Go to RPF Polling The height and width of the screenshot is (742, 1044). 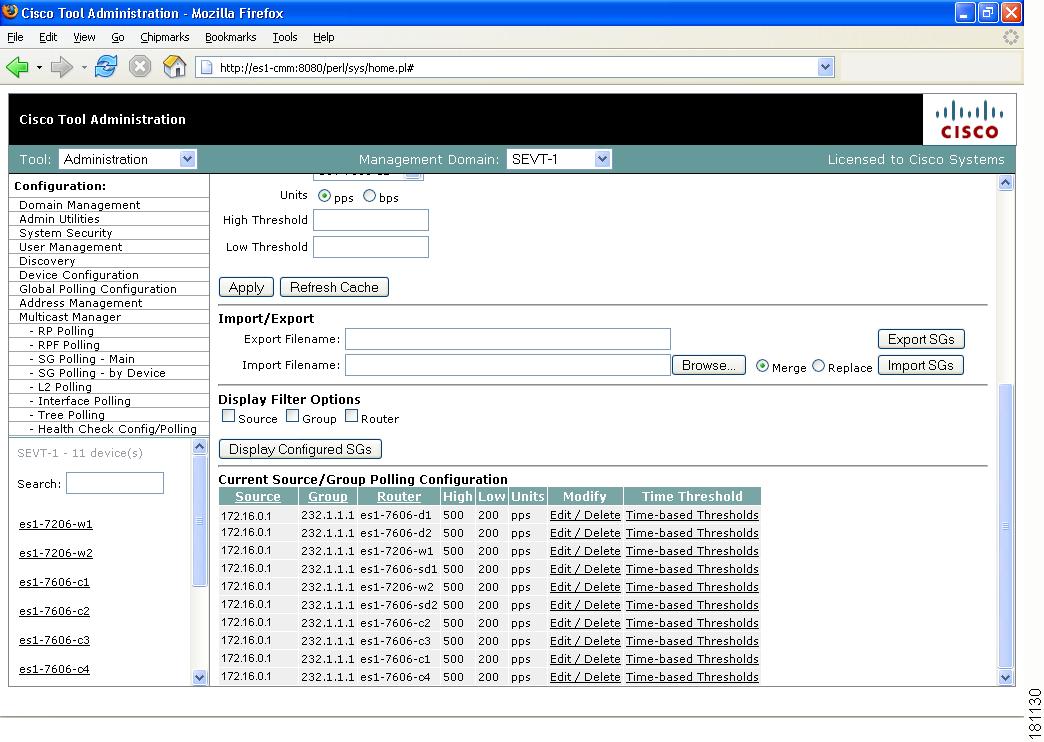coord(69,345)
